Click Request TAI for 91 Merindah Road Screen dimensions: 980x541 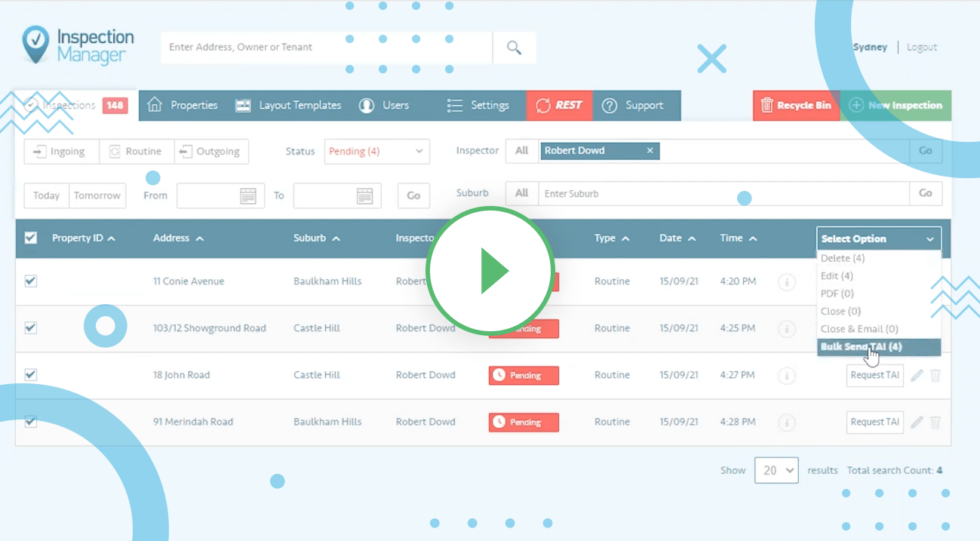pyautogui.click(x=874, y=422)
